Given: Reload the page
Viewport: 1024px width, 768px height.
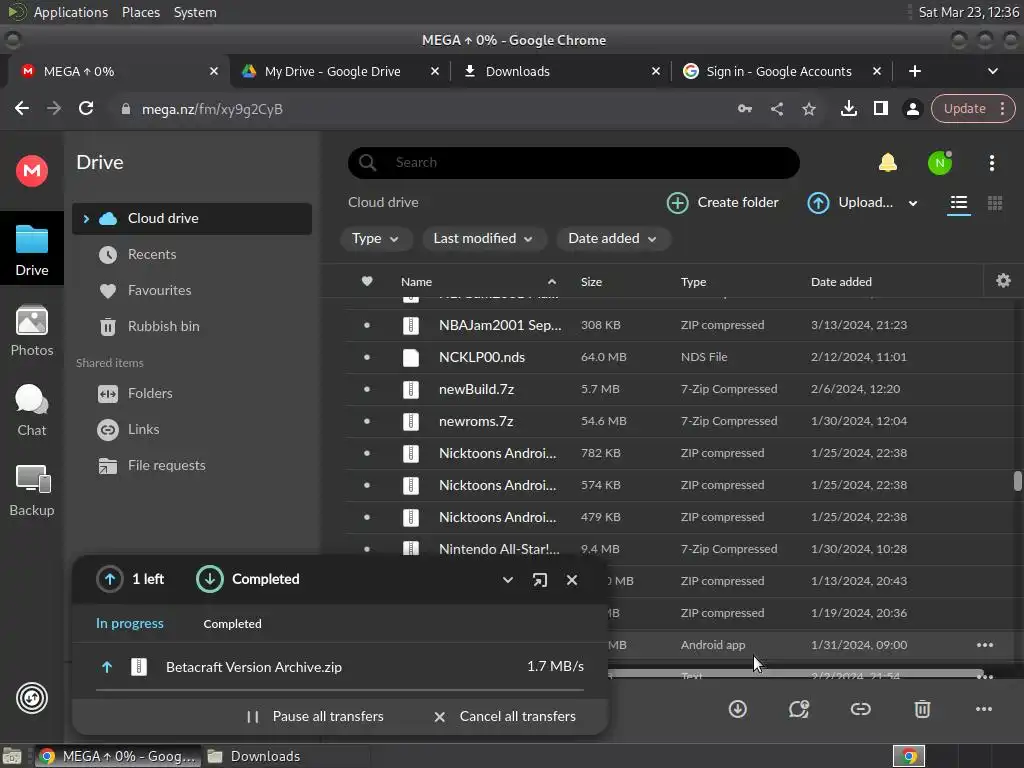Looking at the screenshot, I should 86,108.
